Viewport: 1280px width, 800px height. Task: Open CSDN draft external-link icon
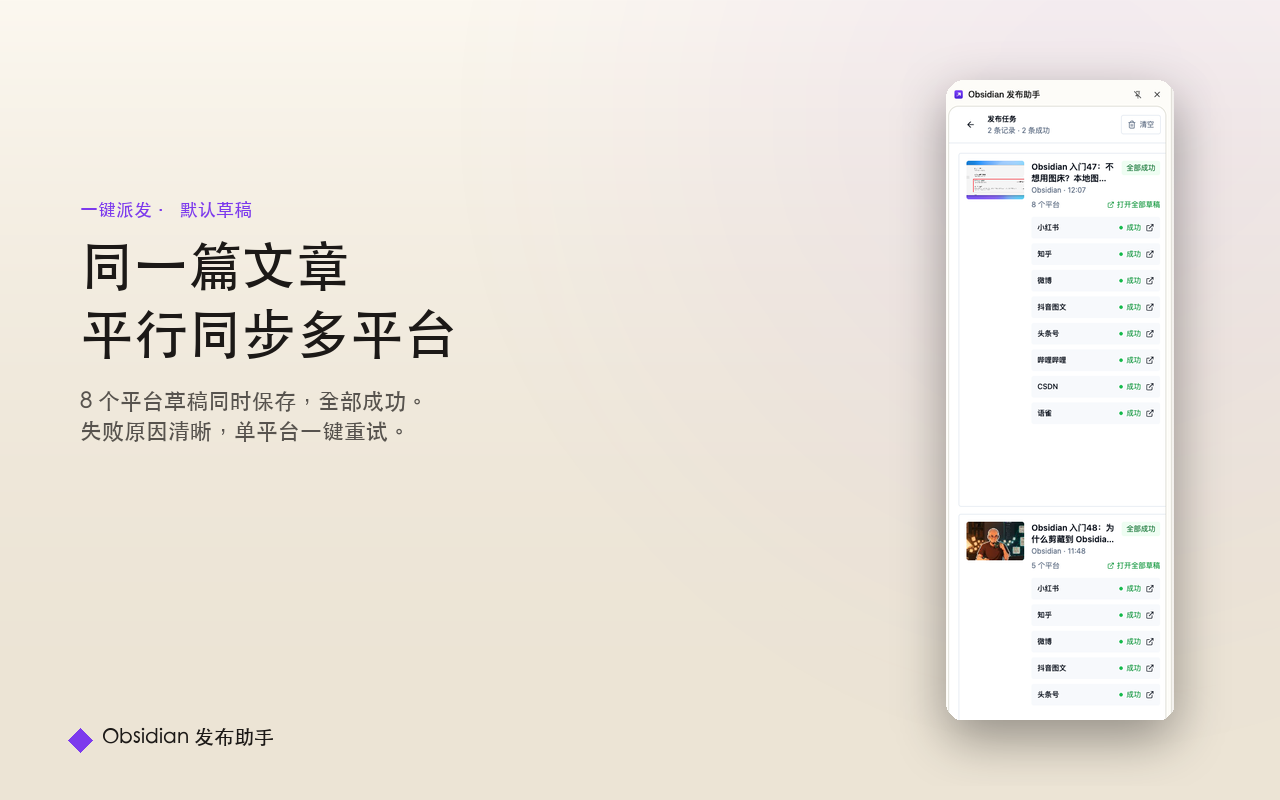pyautogui.click(x=1150, y=387)
